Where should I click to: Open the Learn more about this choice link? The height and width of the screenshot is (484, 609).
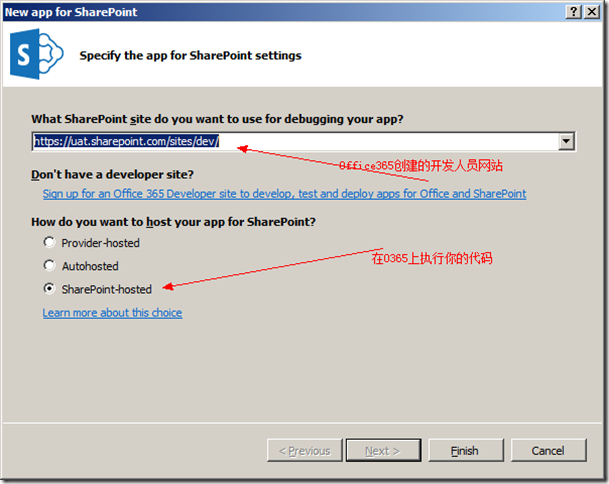click(112, 313)
